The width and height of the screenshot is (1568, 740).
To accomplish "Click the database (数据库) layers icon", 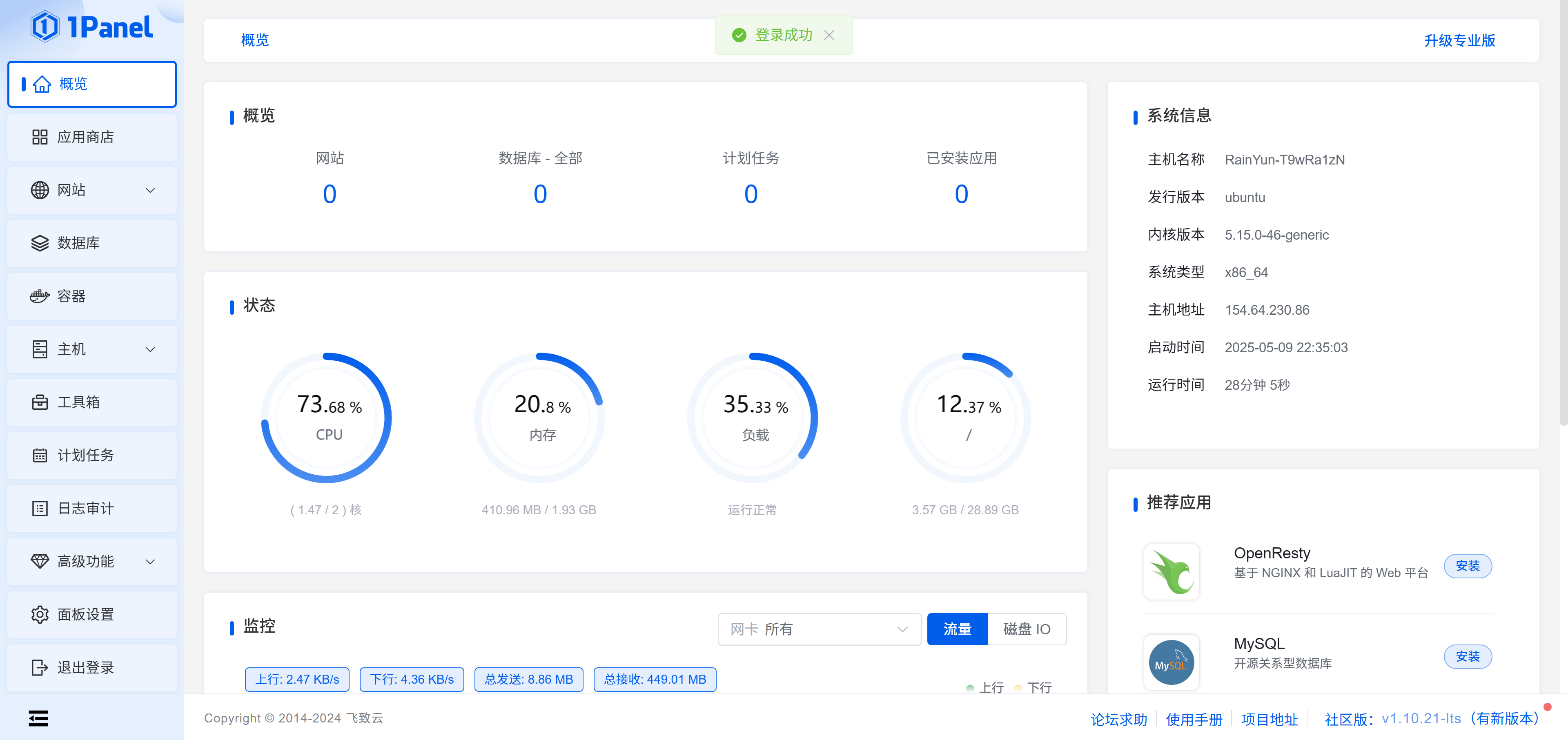I will 40,243.
